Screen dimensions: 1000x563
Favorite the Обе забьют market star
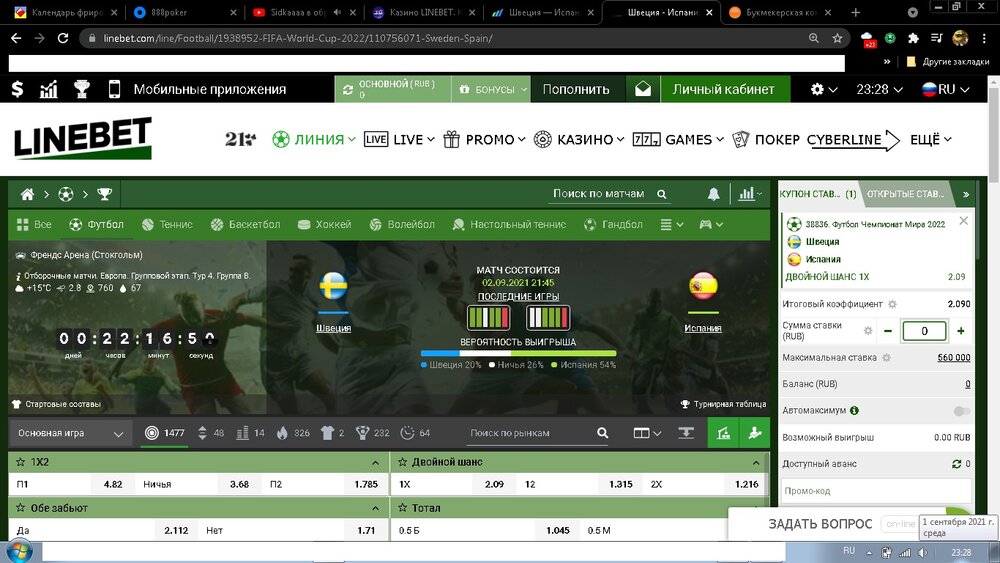click(20, 508)
